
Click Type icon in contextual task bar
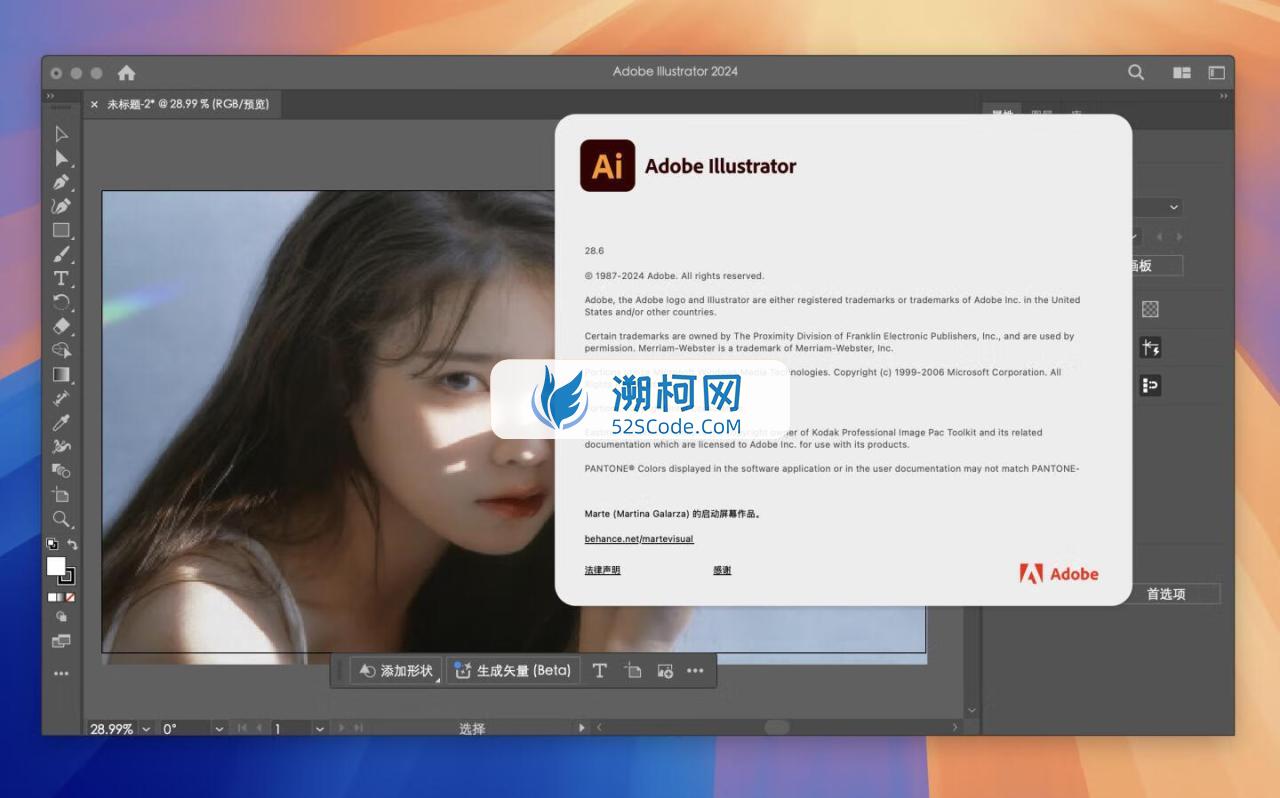[x=599, y=671]
